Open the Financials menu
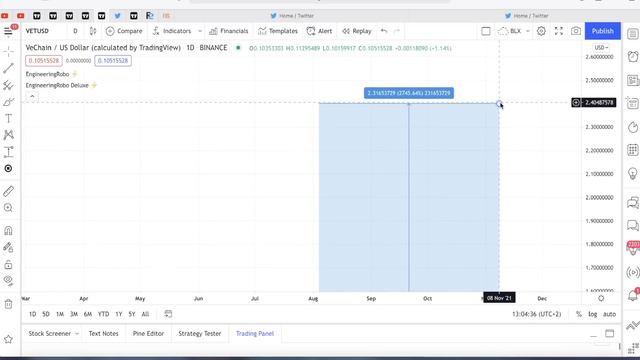This screenshot has width=640, height=360. [229, 31]
